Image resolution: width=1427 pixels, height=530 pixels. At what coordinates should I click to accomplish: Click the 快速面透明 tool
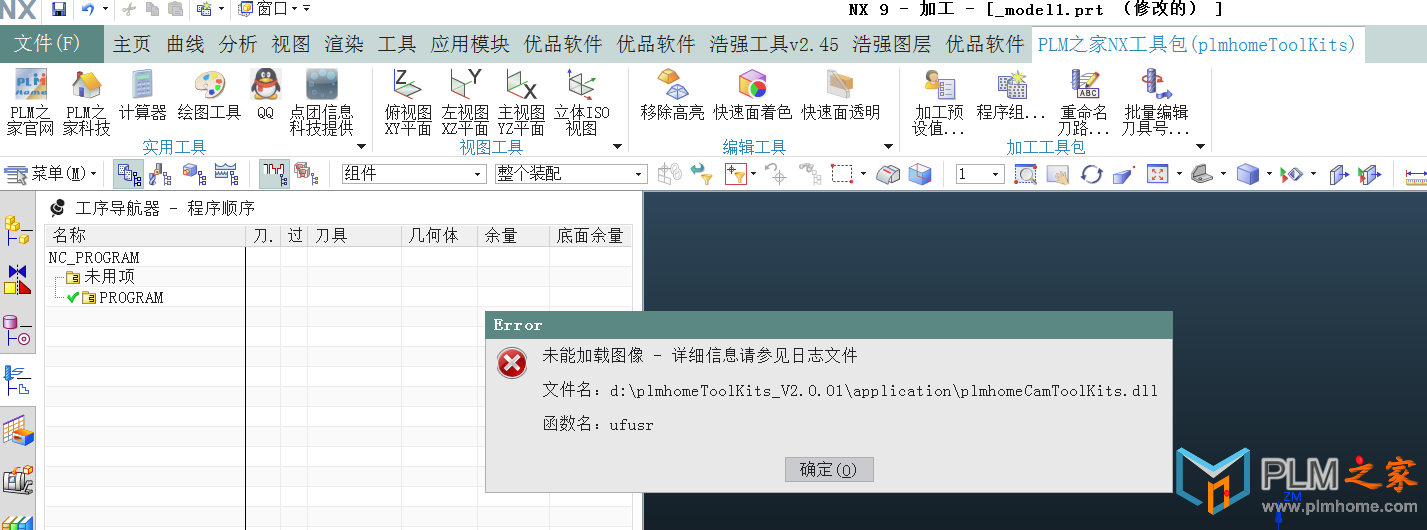(840, 95)
